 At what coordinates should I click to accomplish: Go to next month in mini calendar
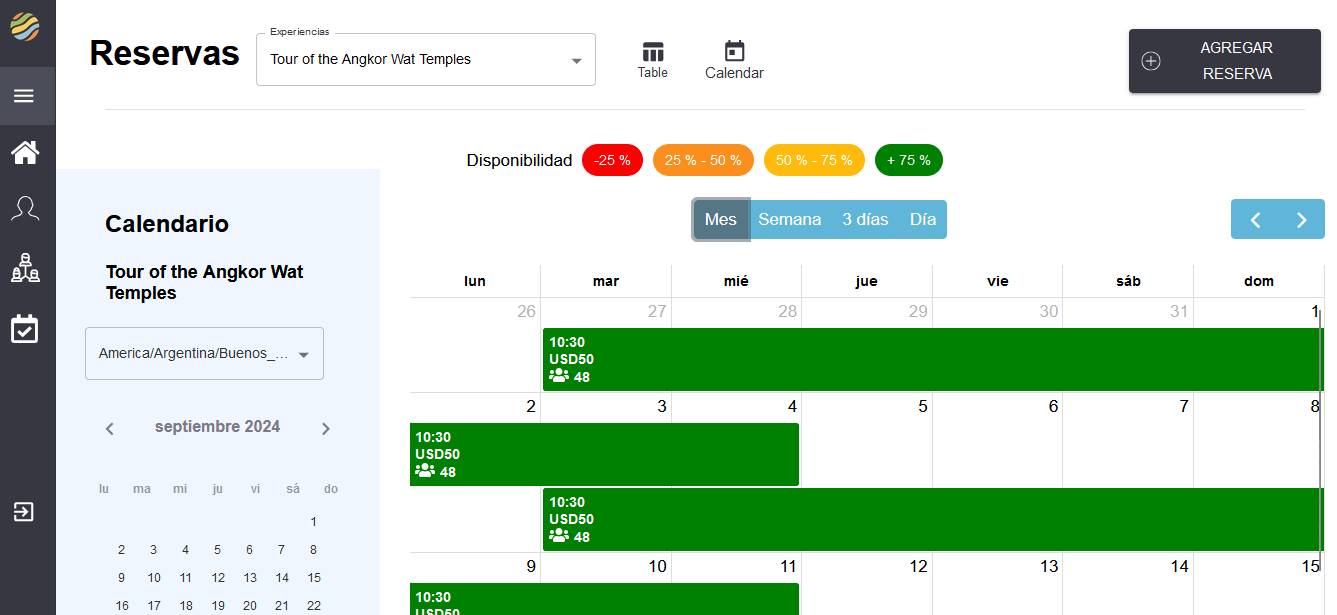[x=326, y=429]
